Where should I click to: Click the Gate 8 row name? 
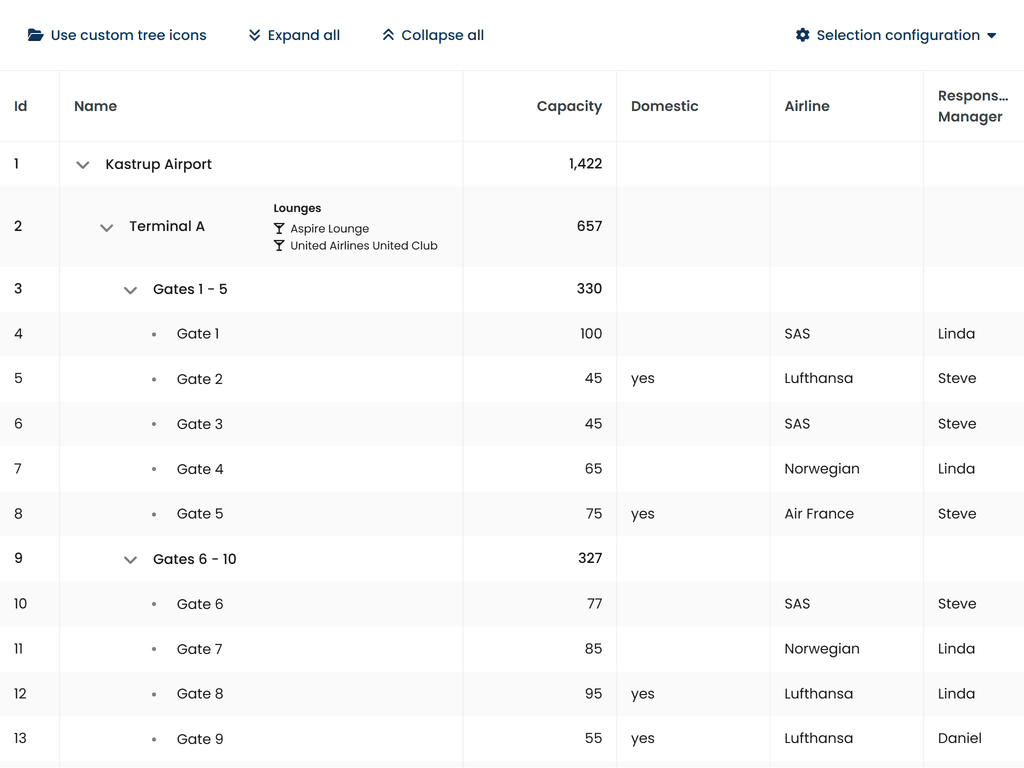click(200, 694)
